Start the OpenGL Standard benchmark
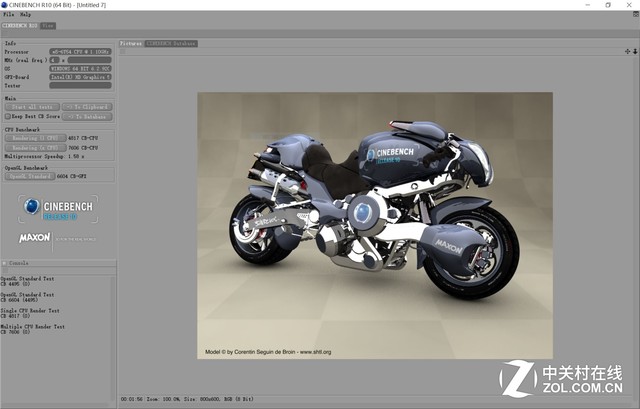The height and width of the screenshot is (409, 640). click(30, 176)
